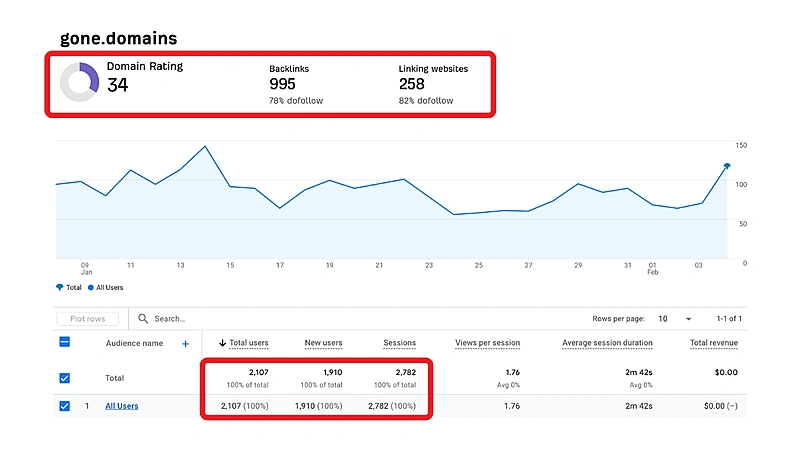The image size is (800, 450).
Task: Select the Audience name column header
Action: coord(135,343)
